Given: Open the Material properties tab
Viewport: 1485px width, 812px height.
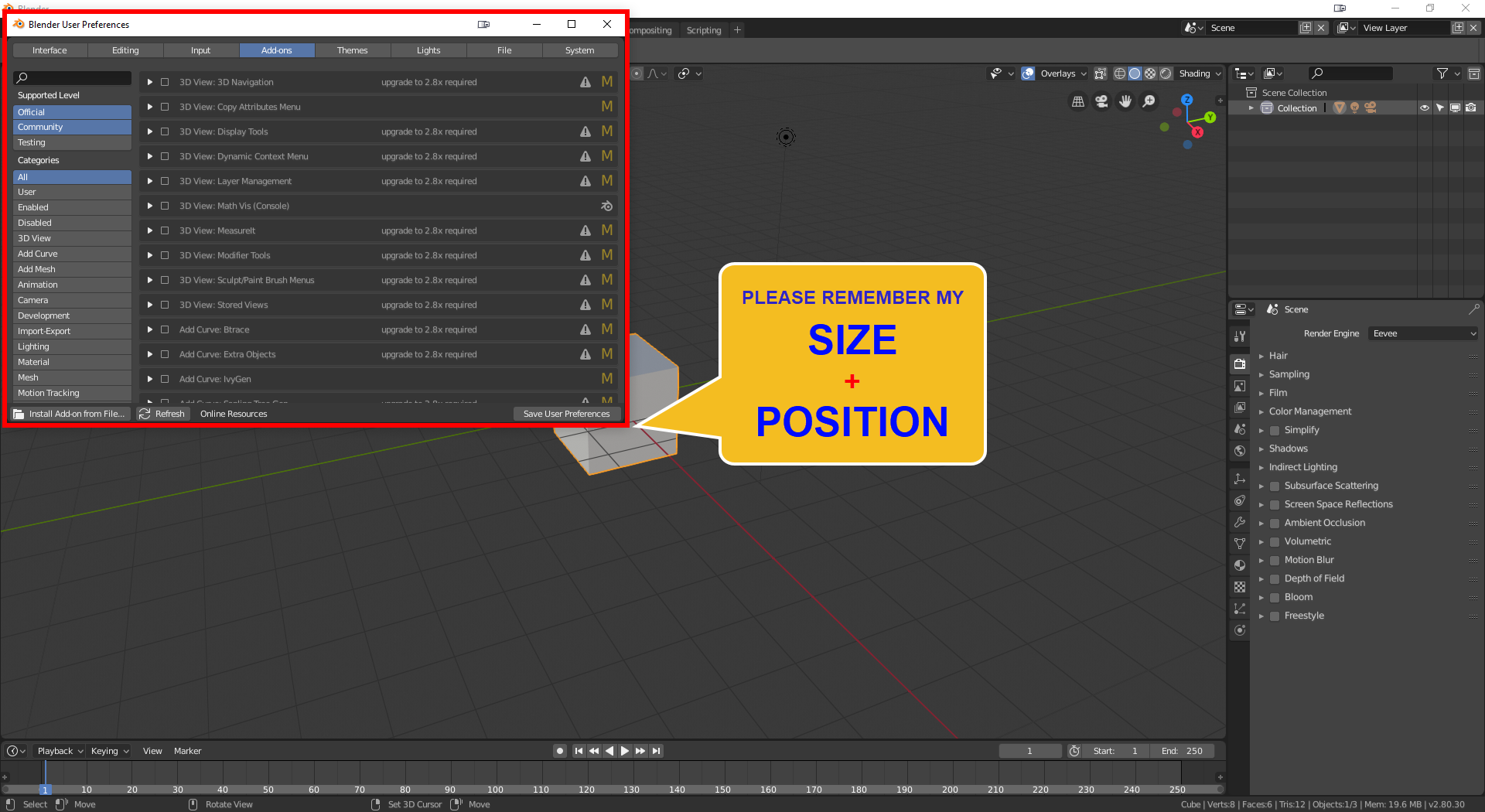Looking at the screenshot, I should click(x=1240, y=565).
